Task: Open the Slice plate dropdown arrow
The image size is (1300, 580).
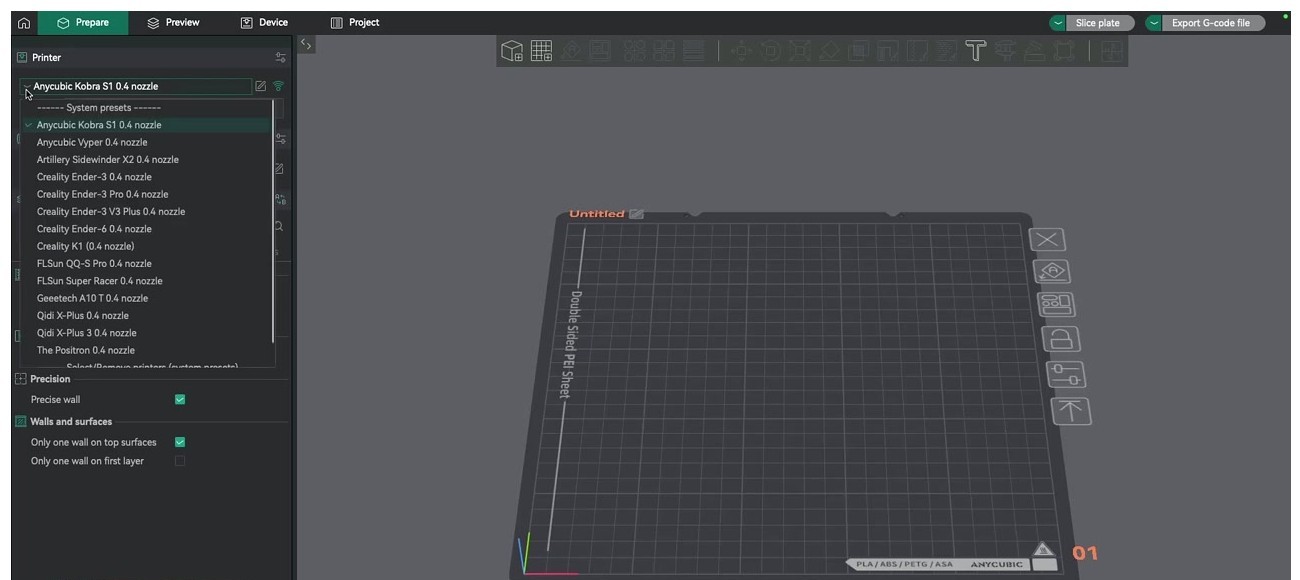Action: [1058, 23]
